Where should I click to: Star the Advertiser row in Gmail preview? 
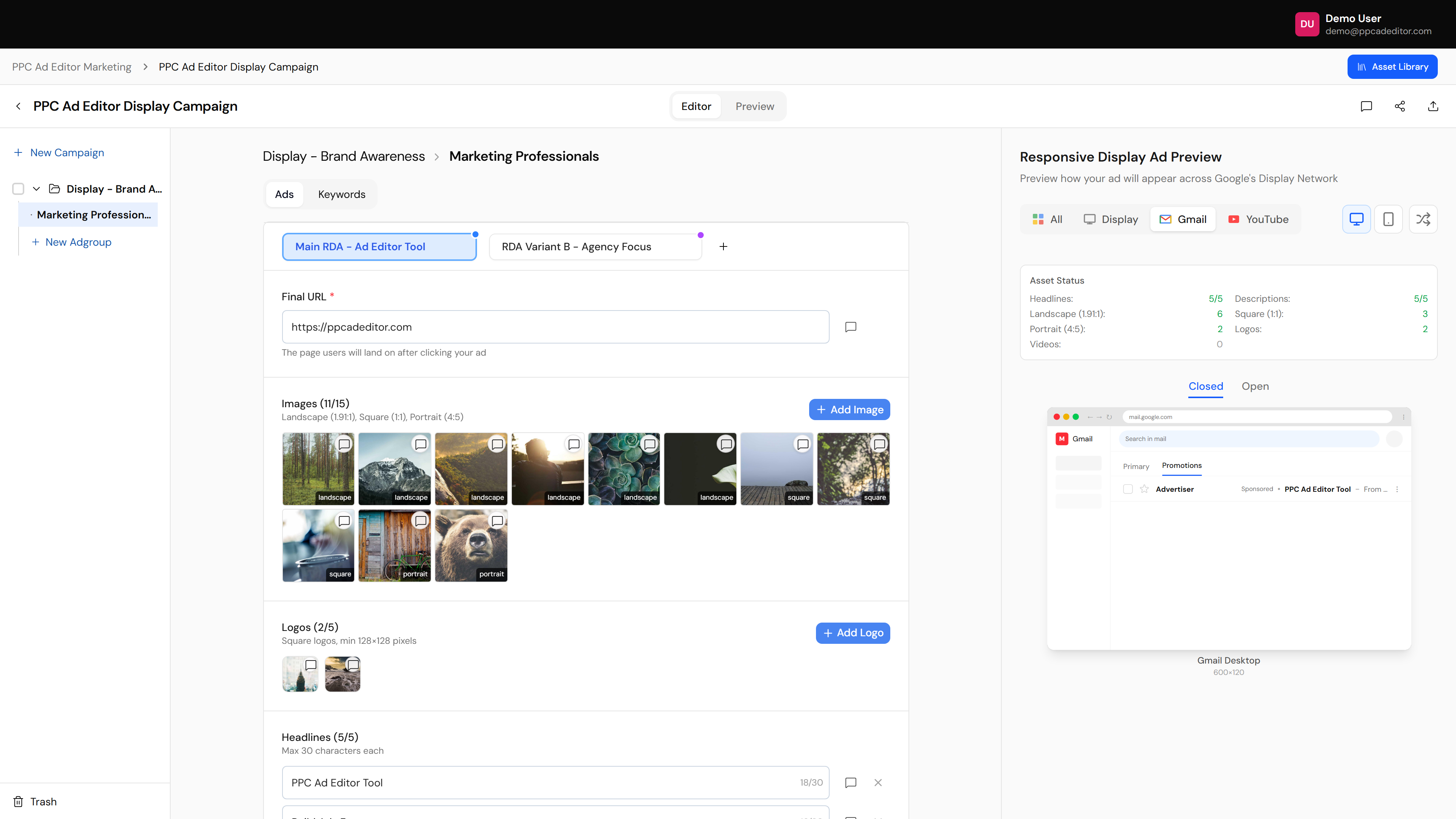pyautogui.click(x=1144, y=489)
